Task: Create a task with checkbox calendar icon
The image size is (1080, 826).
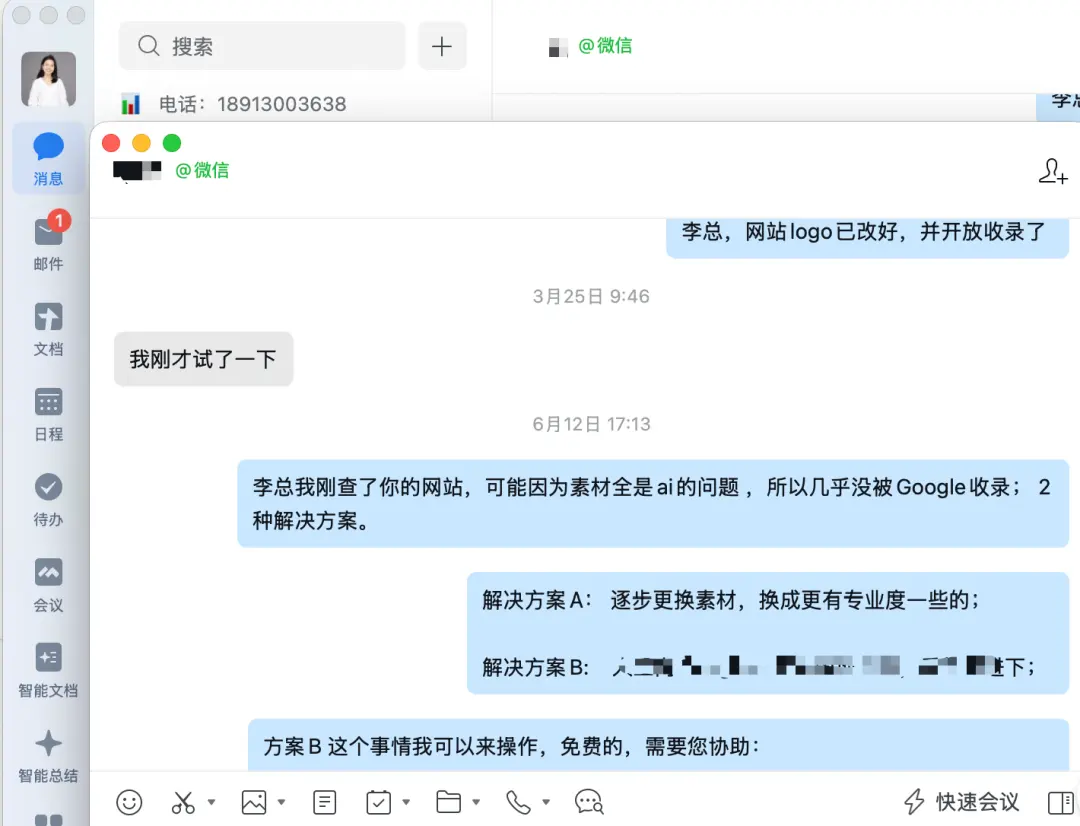Action: pyautogui.click(x=379, y=802)
